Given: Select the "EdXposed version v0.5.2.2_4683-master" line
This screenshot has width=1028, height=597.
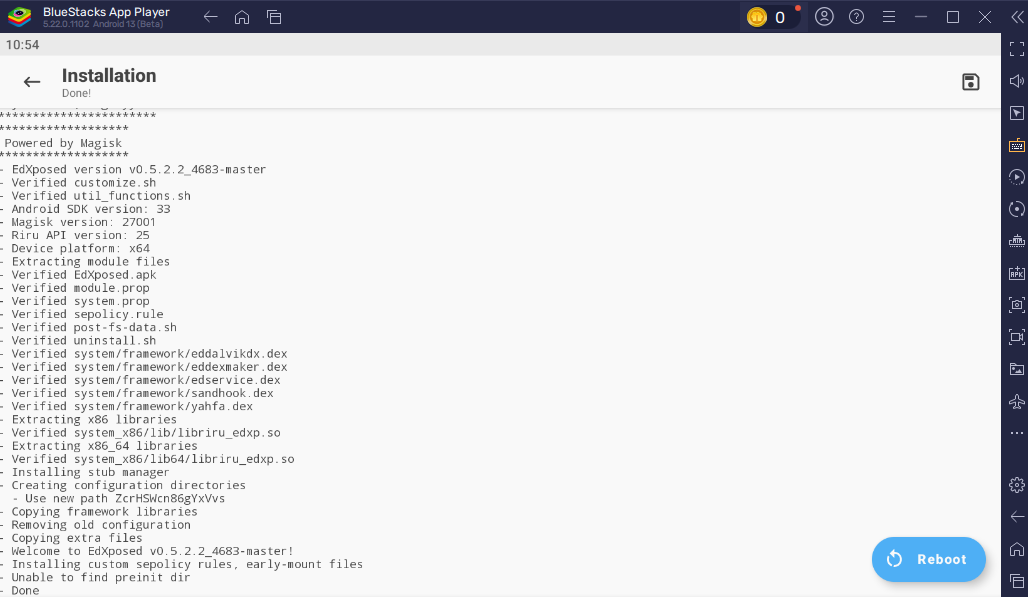Looking at the screenshot, I should coord(133,169).
